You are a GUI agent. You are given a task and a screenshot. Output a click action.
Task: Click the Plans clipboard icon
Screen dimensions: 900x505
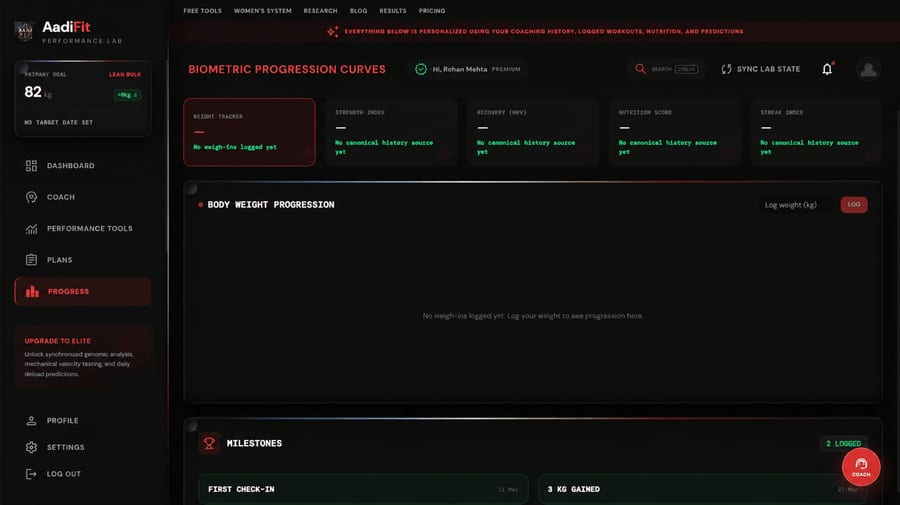click(31, 260)
